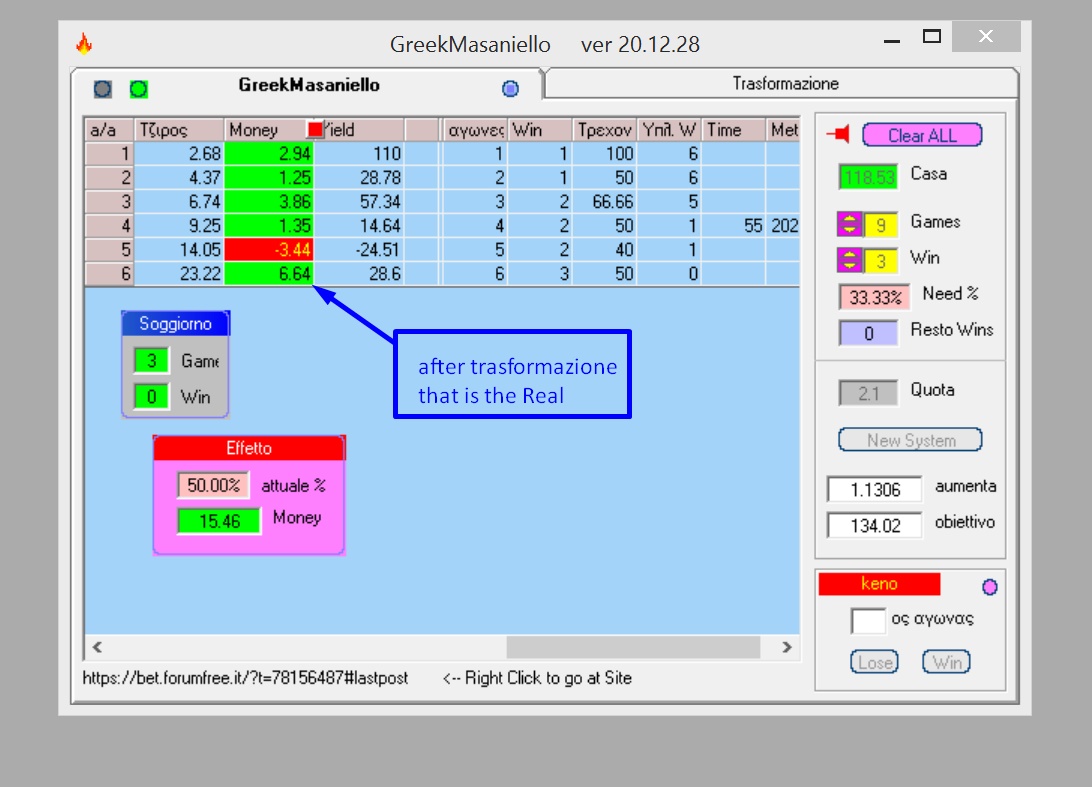
Task: Click the keno Lose button
Action: point(875,662)
